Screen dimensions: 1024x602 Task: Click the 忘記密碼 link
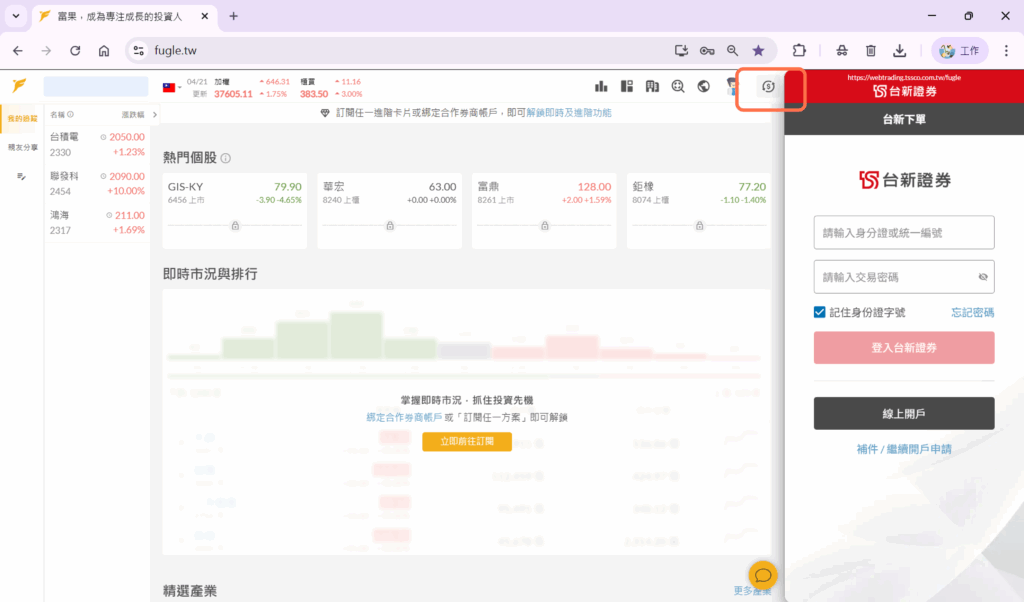[972, 312]
